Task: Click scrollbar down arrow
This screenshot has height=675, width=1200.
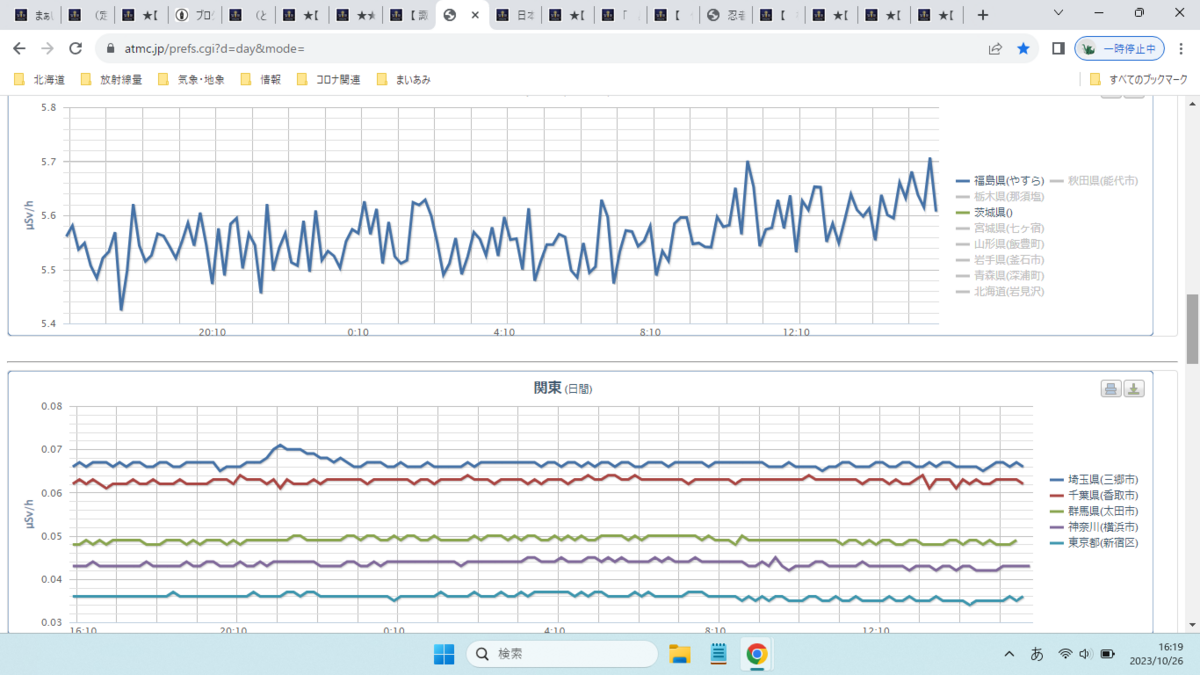Action: coord(1192,624)
